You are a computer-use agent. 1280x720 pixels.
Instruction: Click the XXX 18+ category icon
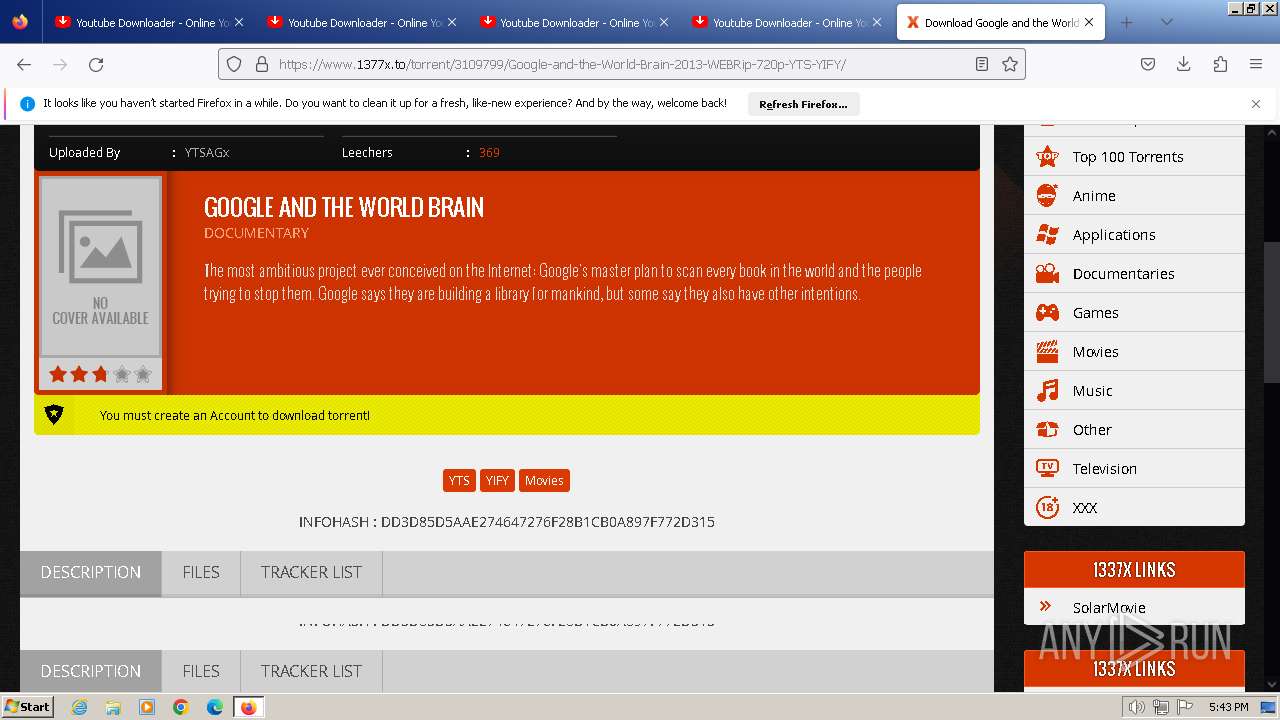tap(1047, 507)
